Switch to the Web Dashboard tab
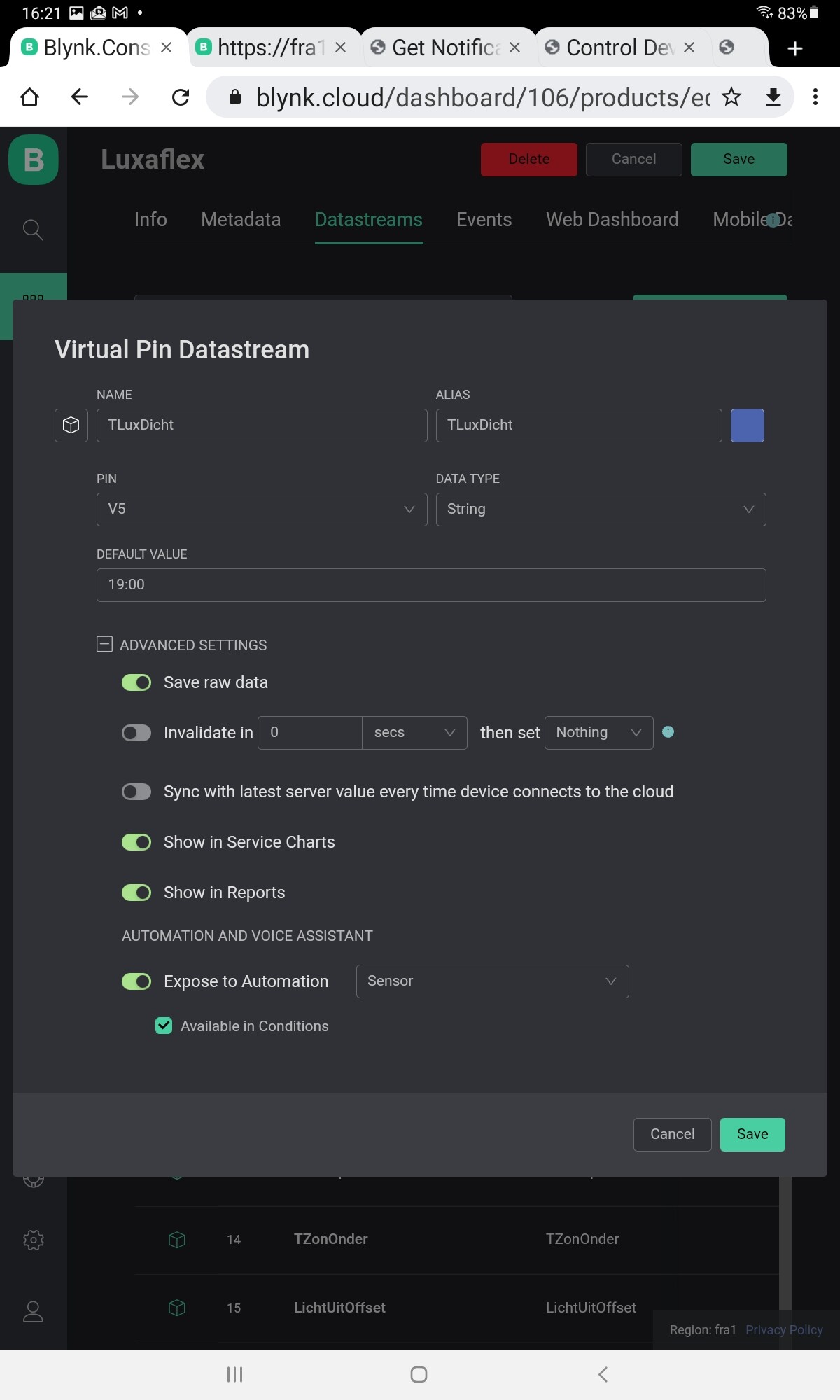The width and height of the screenshot is (840, 1400). tap(612, 220)
